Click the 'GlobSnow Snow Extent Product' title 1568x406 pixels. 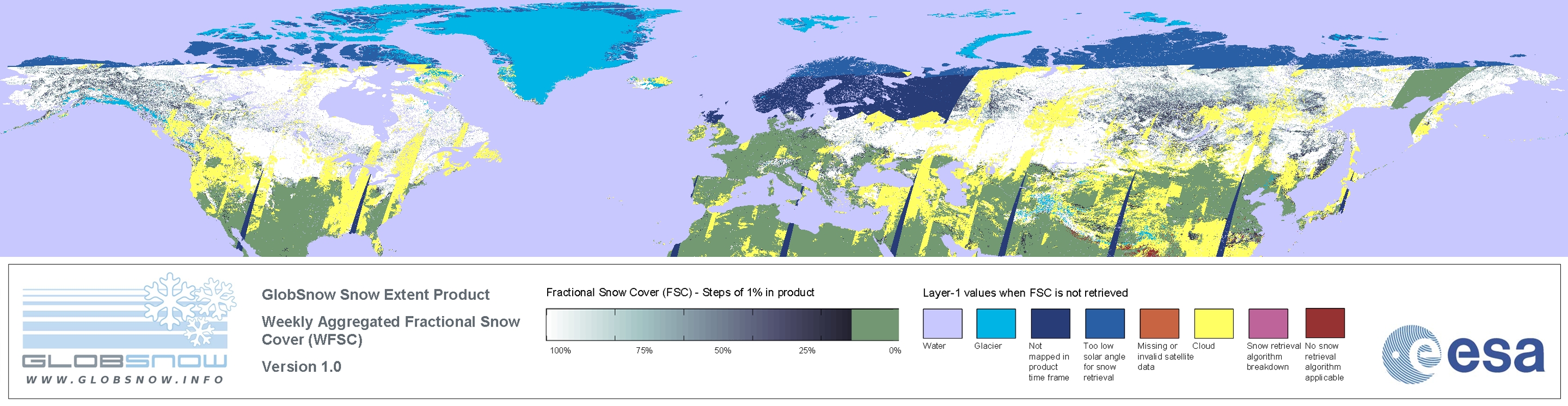coord(376,294)
